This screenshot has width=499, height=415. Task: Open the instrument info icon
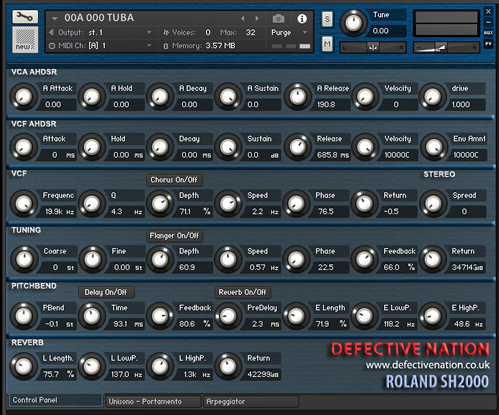302,19
